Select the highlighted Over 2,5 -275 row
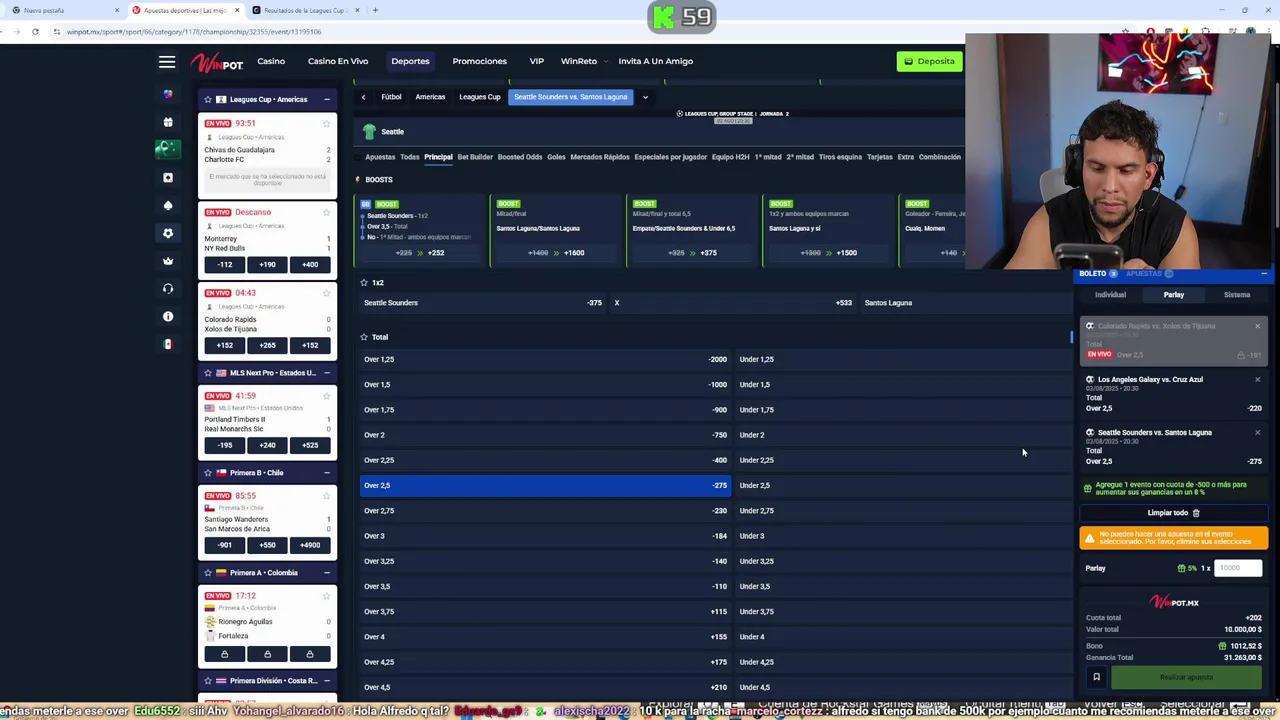Image resolution: width=1280 pixels, height=720 pixels. point(545,485)
